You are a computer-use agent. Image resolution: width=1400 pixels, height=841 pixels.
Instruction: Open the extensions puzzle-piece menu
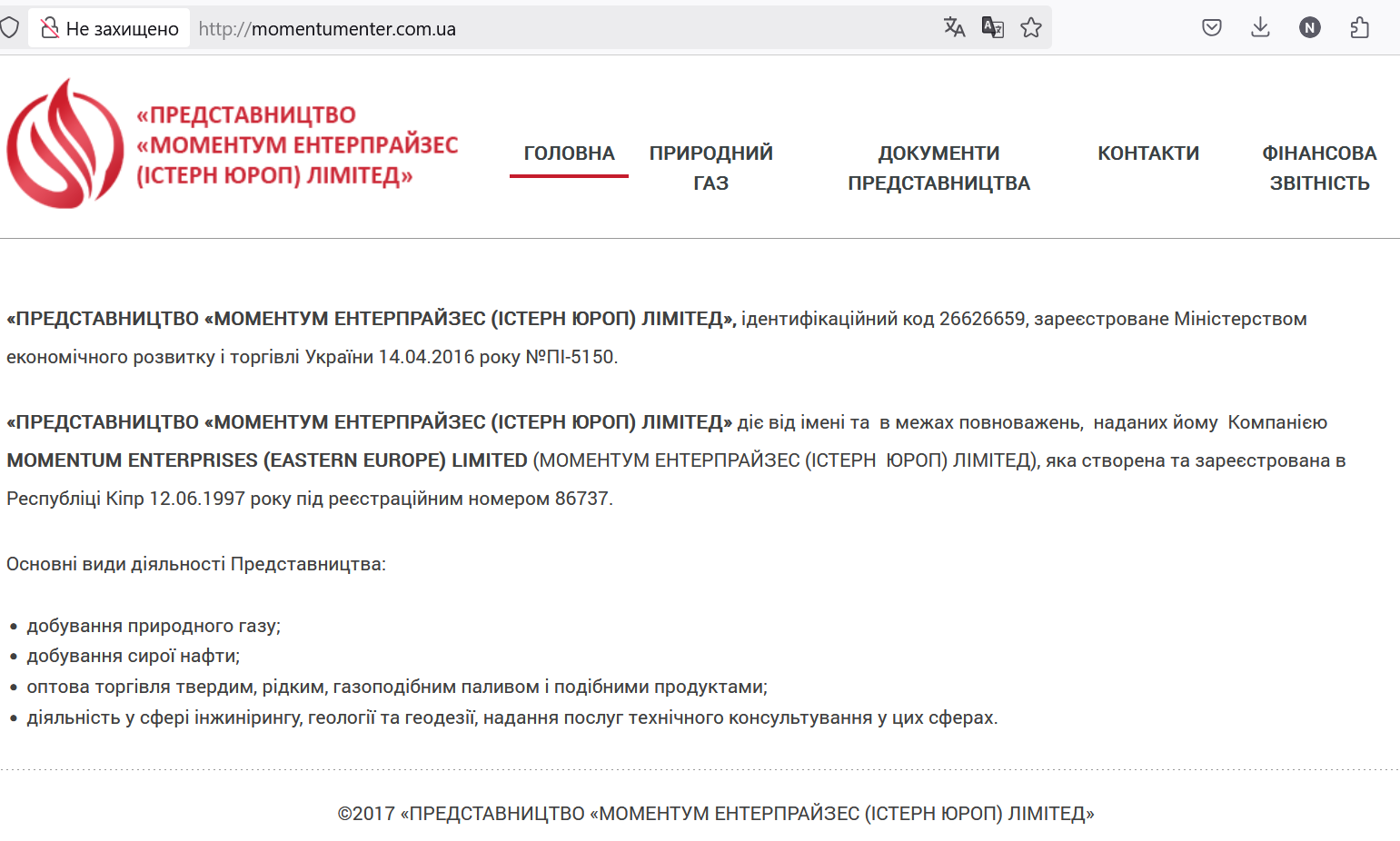click(1359, 27)
